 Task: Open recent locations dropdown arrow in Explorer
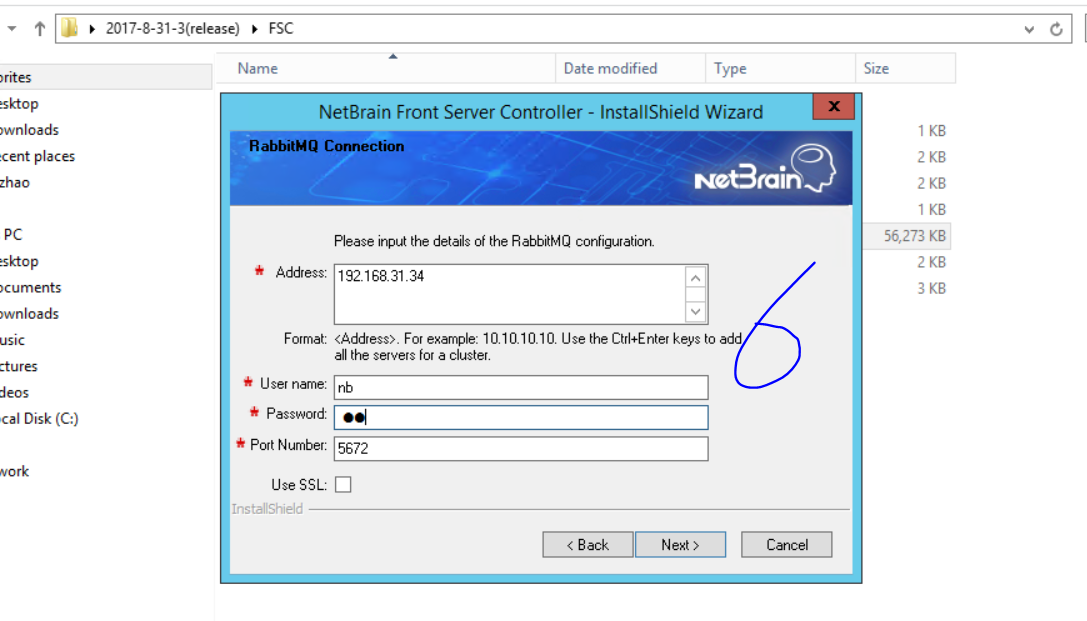coord(12,29)
